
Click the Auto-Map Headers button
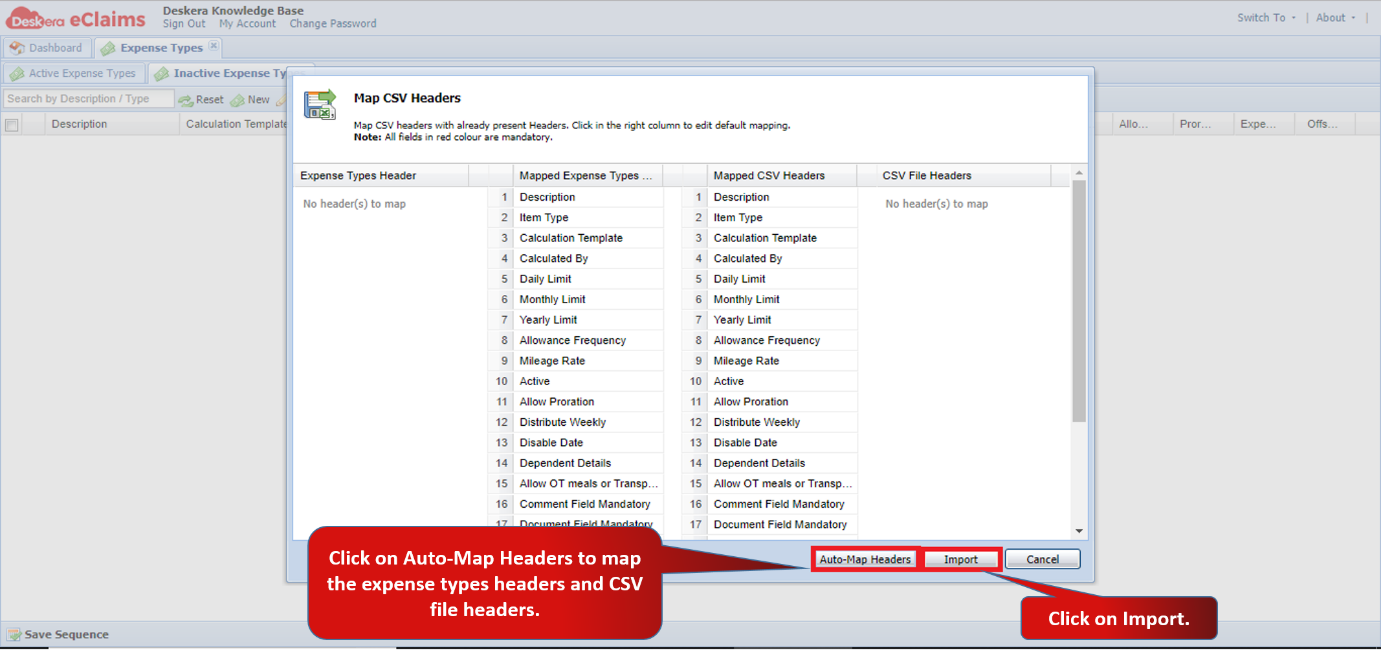click(865, 560)
